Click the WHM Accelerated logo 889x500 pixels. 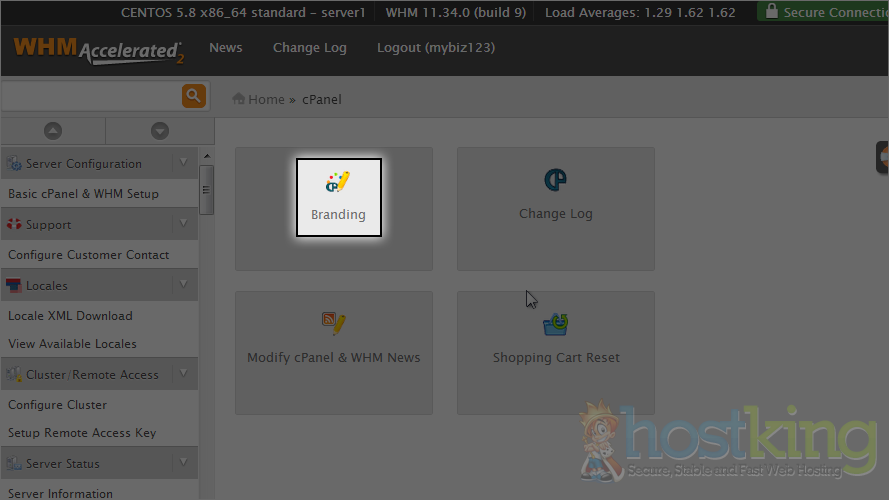[x=98, y=50]
